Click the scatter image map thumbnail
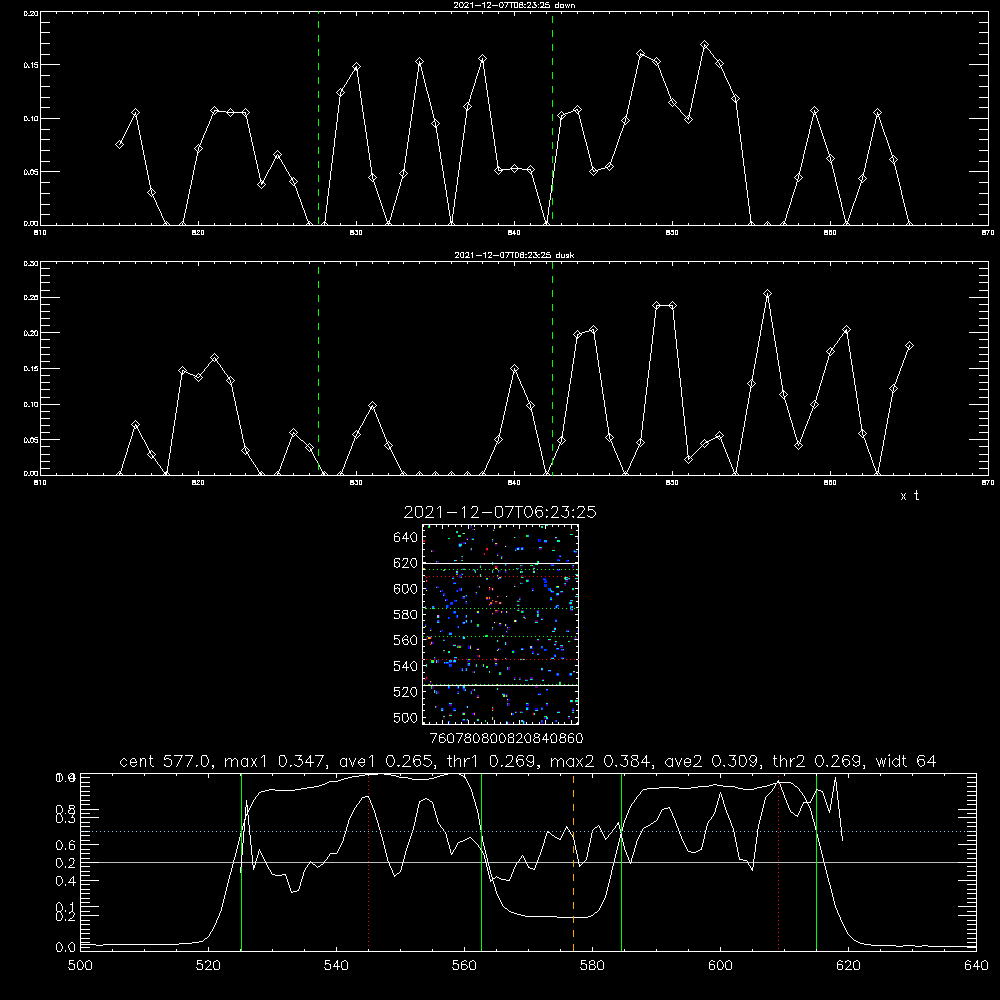 point(501,624)
